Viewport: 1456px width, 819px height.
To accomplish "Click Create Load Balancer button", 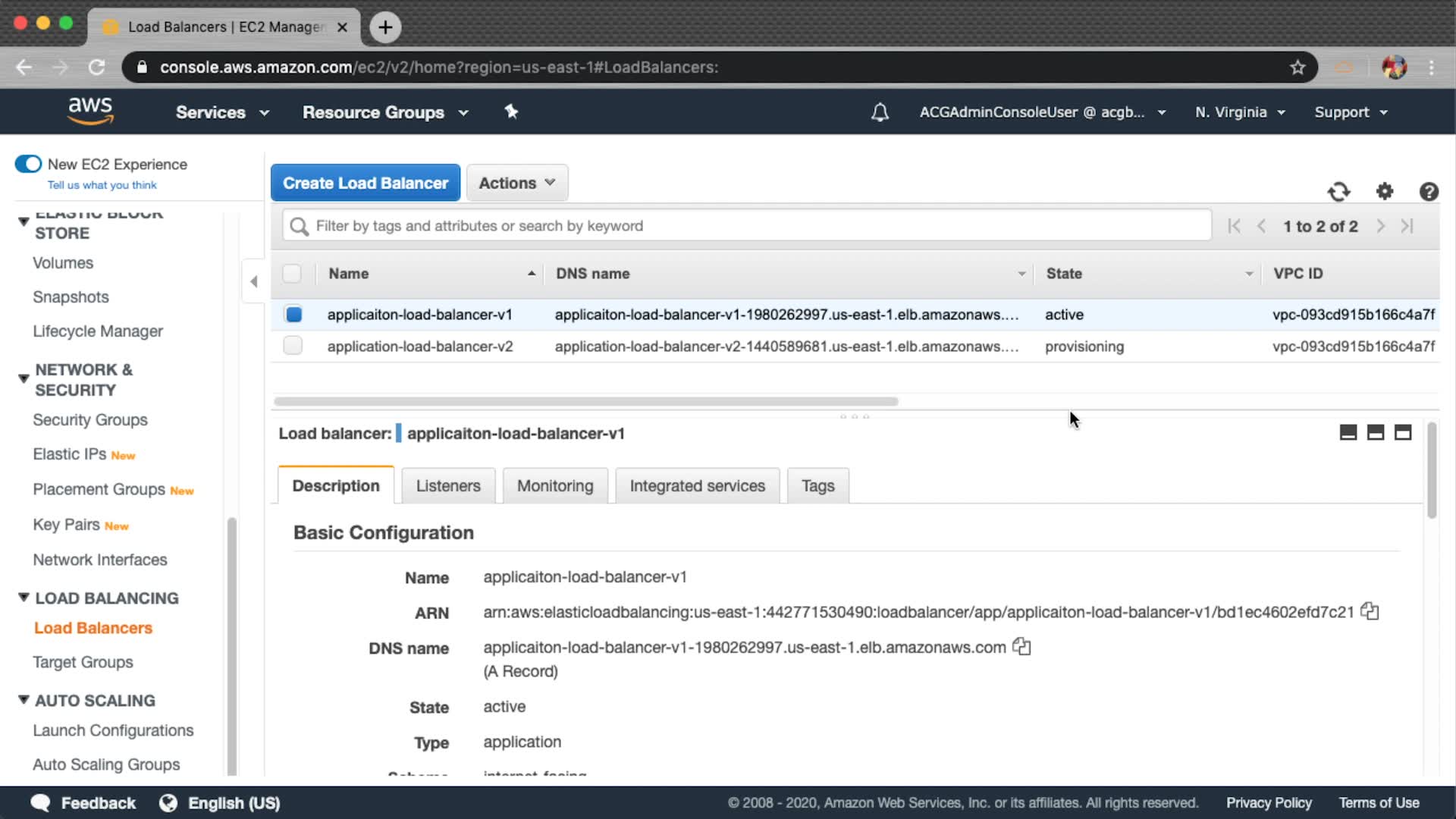I will (x=365, y=183).
